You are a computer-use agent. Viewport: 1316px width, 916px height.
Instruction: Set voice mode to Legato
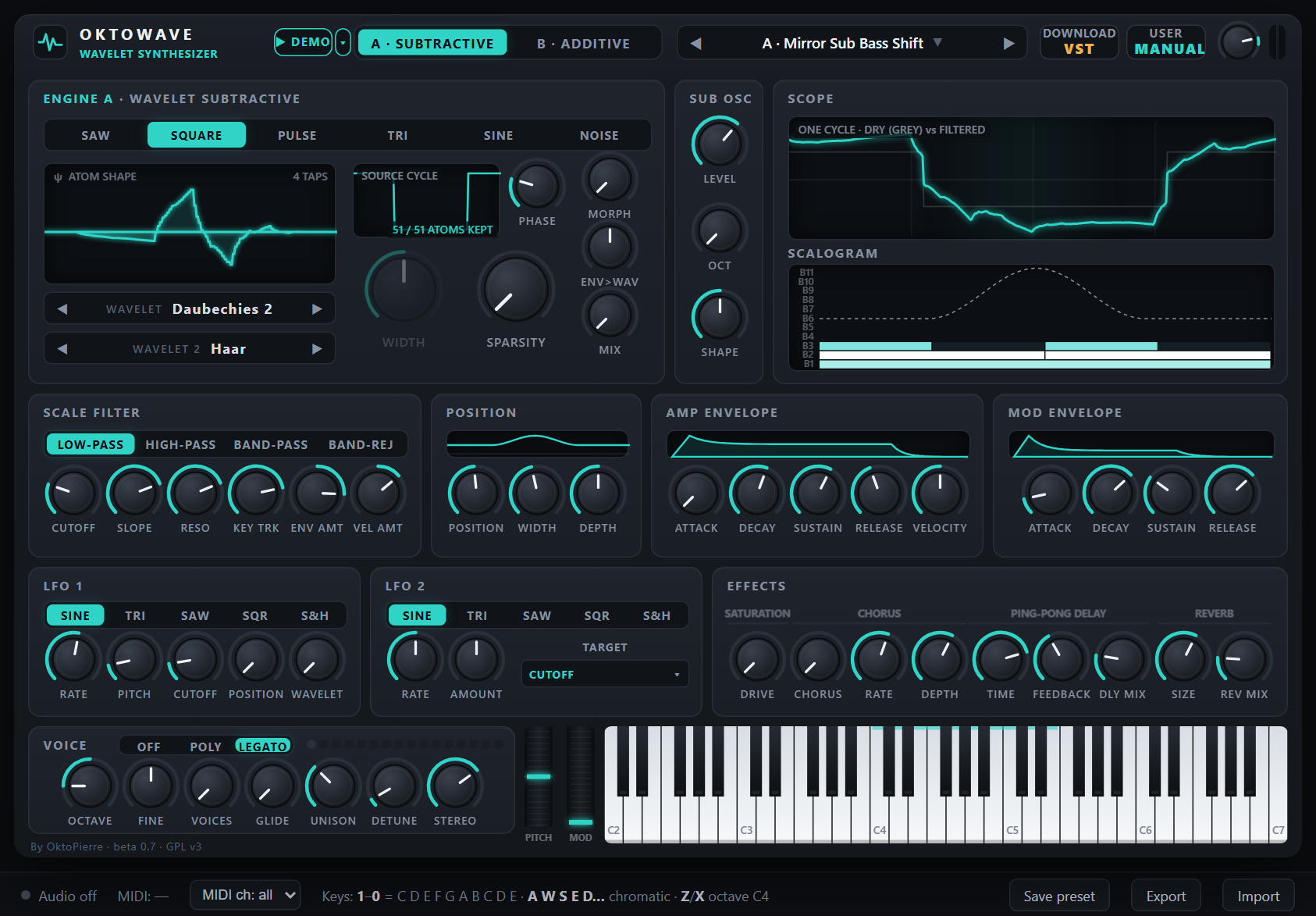(x=263, y=747)
